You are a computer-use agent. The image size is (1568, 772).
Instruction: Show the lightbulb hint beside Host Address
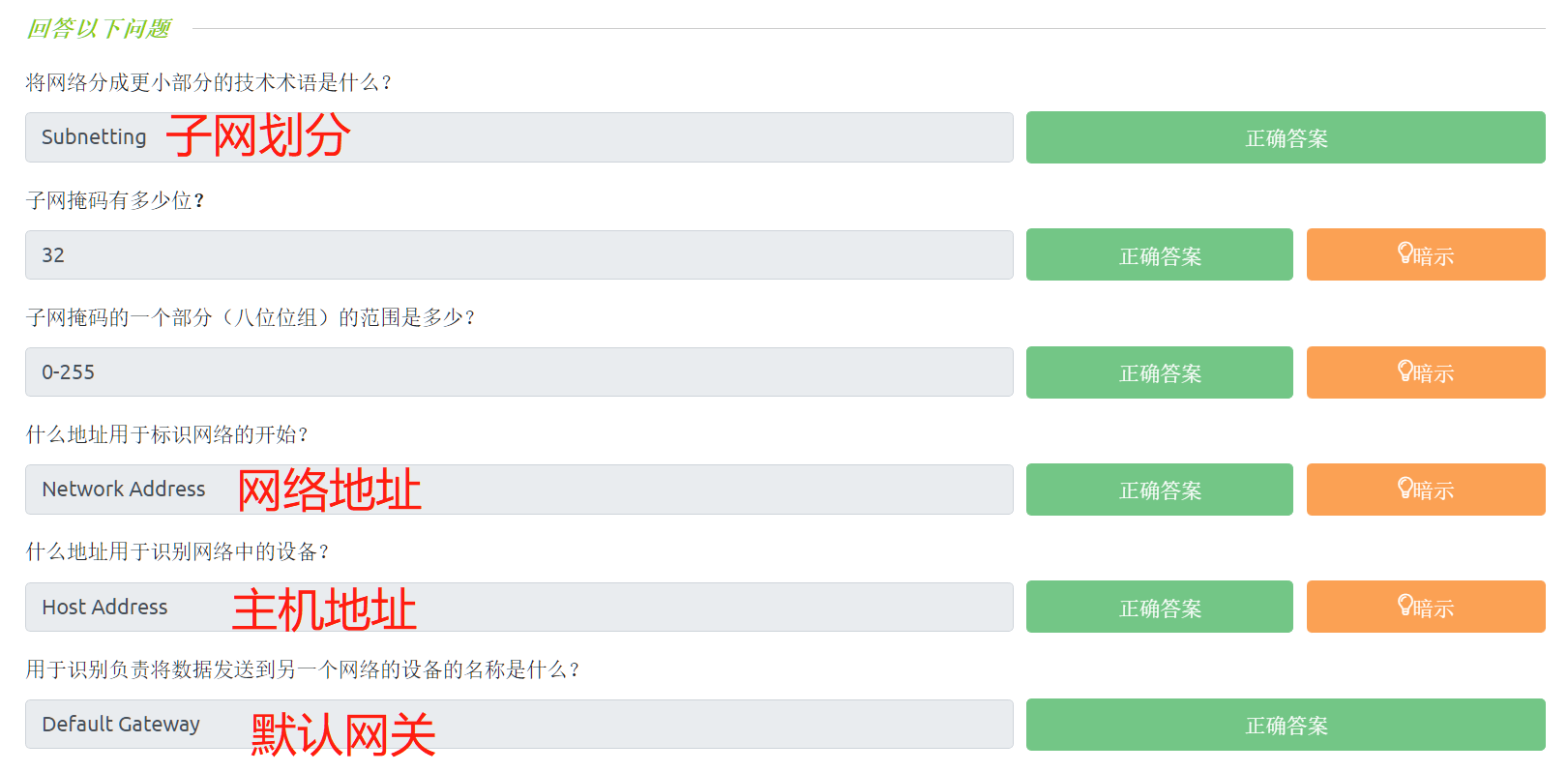pyautogui.click(x=1405, y=606)
